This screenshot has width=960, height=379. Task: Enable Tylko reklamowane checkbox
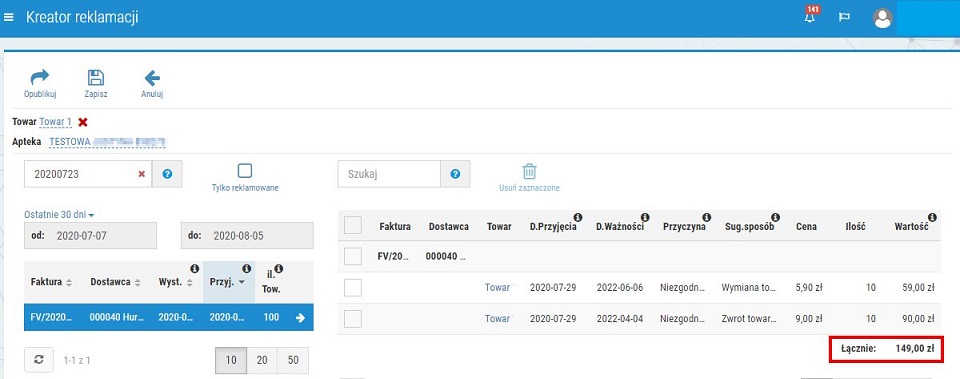click(x=244, y=171)
